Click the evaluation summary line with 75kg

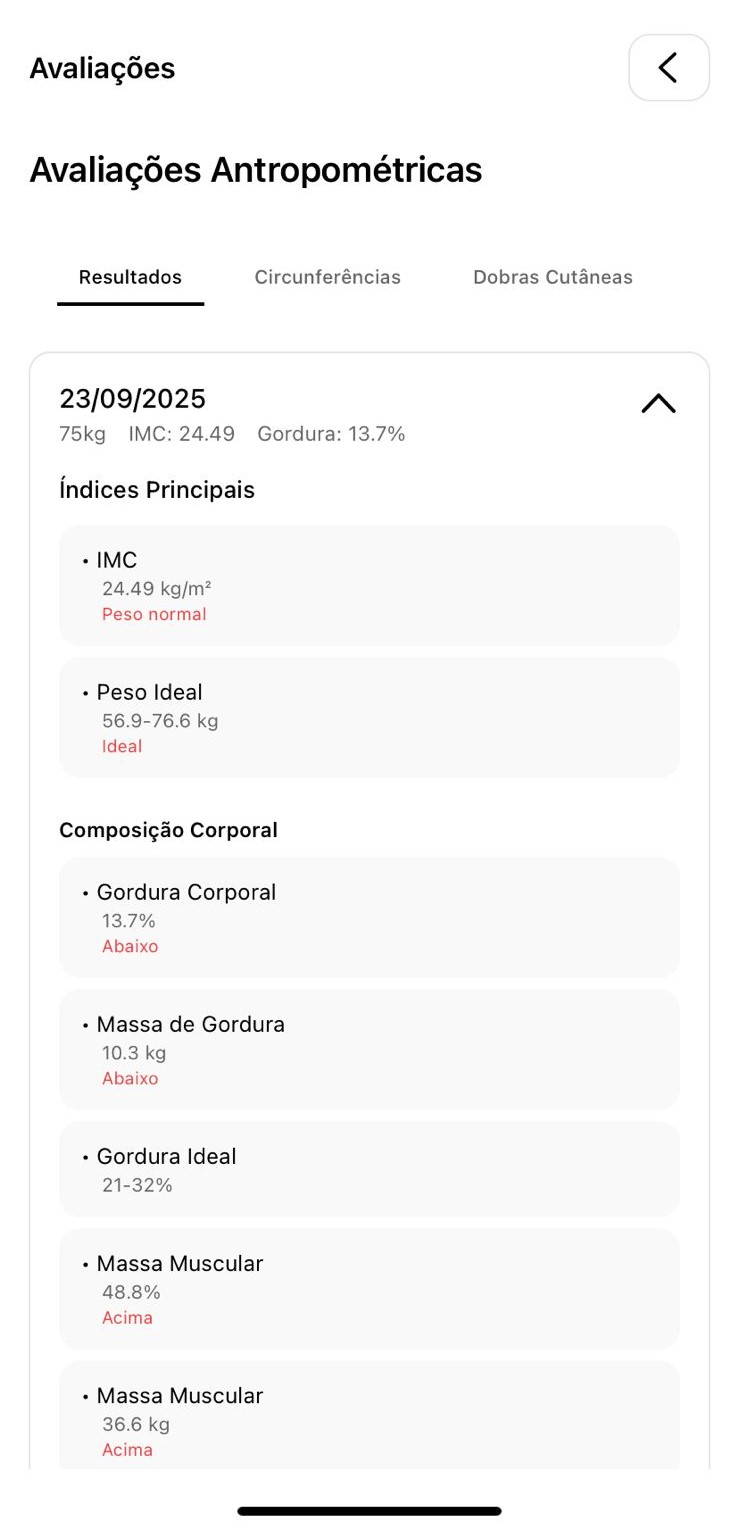pyautogui.click(x=232, y=434)
